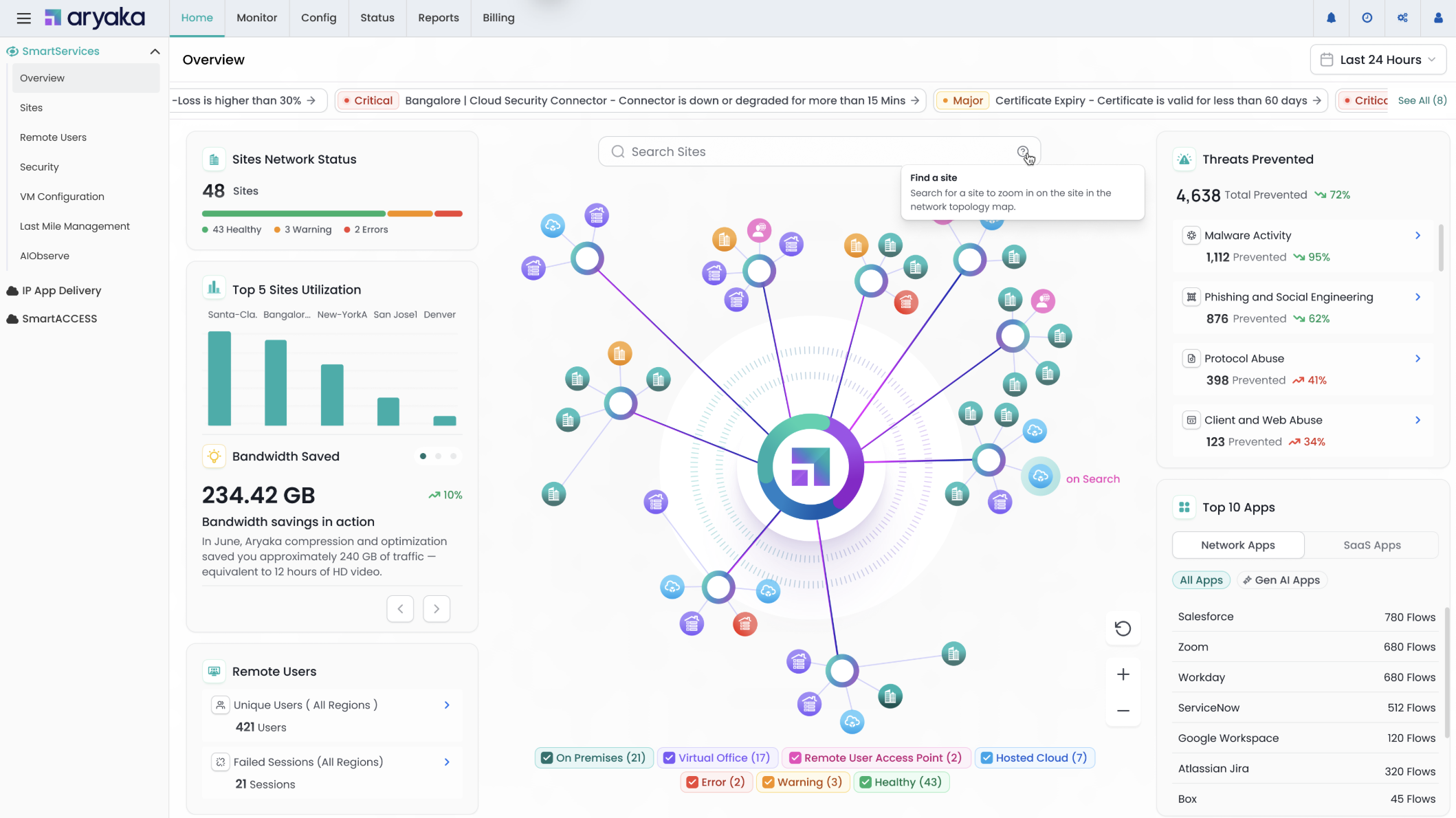Click the time/history clock icon top right
Viewport: 1456px width, 818px height.
coord(1367,18)
